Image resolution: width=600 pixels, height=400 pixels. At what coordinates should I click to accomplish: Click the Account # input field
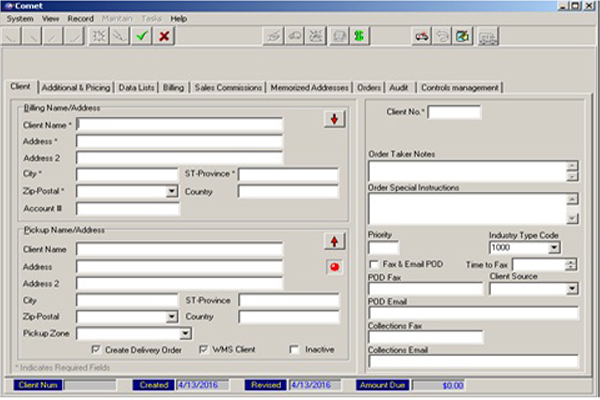[127, 209]
